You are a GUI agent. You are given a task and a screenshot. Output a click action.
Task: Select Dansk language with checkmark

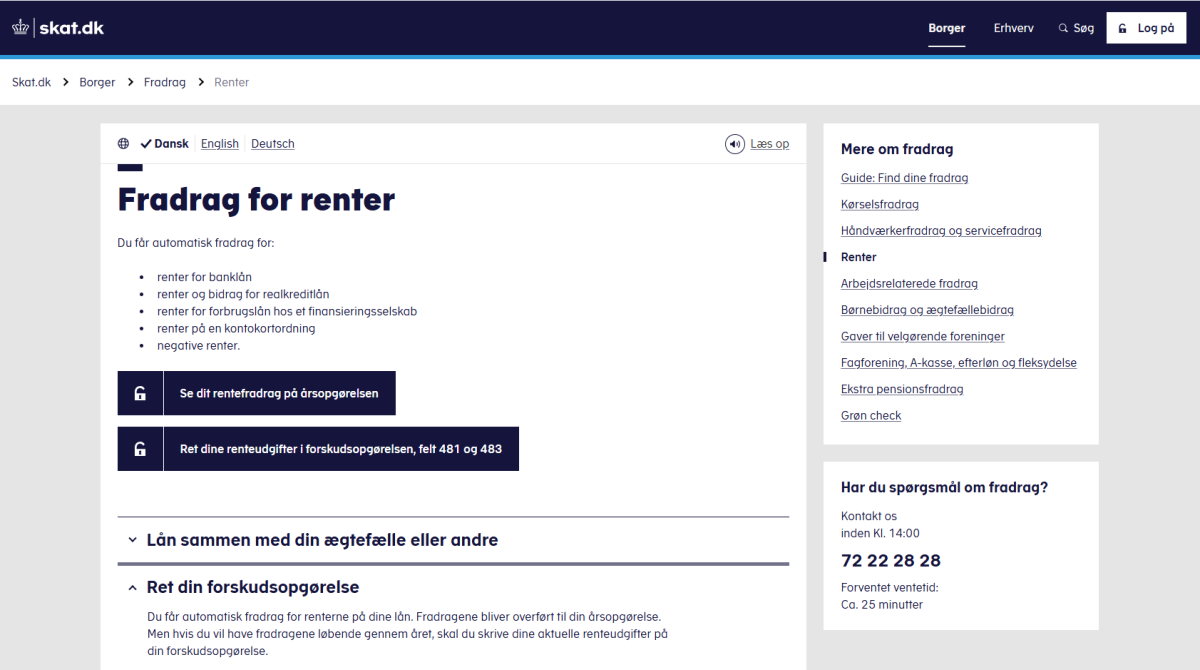coord(165,144)
